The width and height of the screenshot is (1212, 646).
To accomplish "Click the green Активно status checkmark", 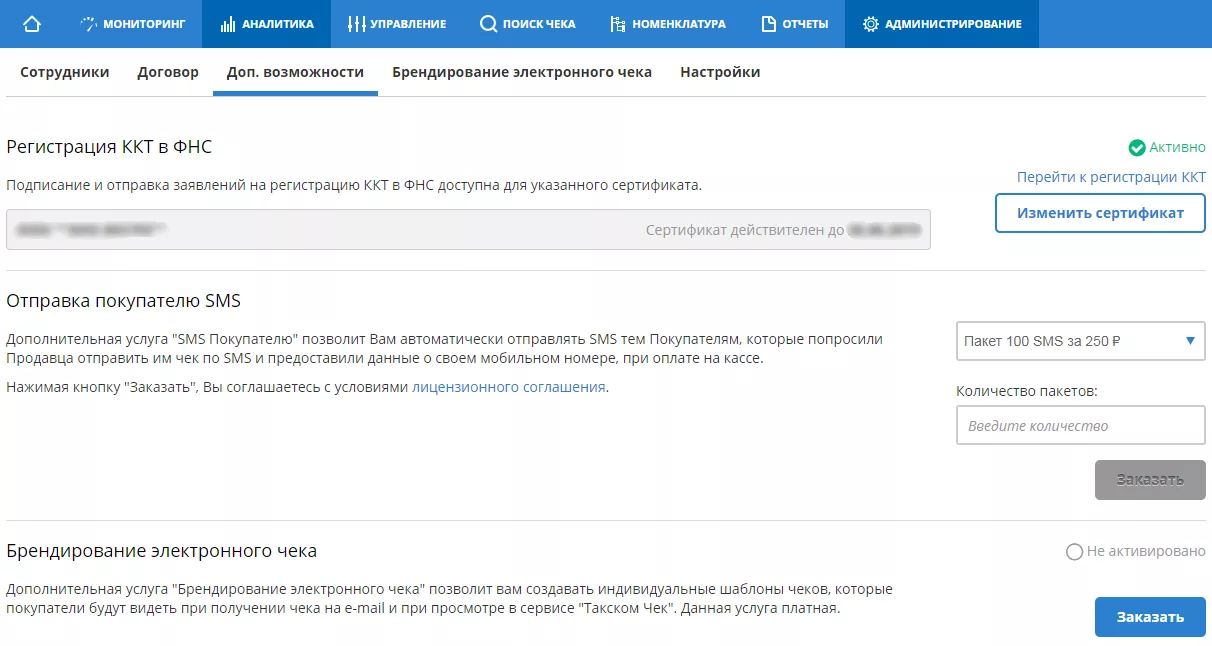I will pos(1136,148).
